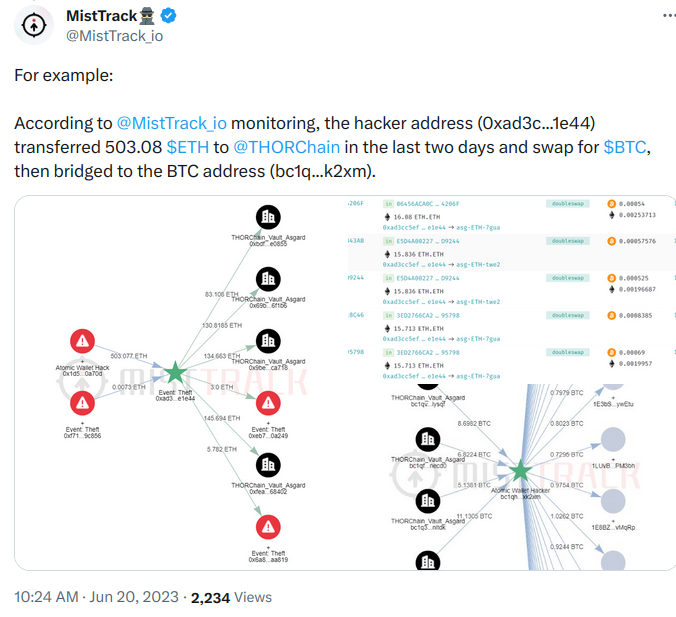Click the first doubleswap tag
The image size is (676, 617).
tap(568, 204)
